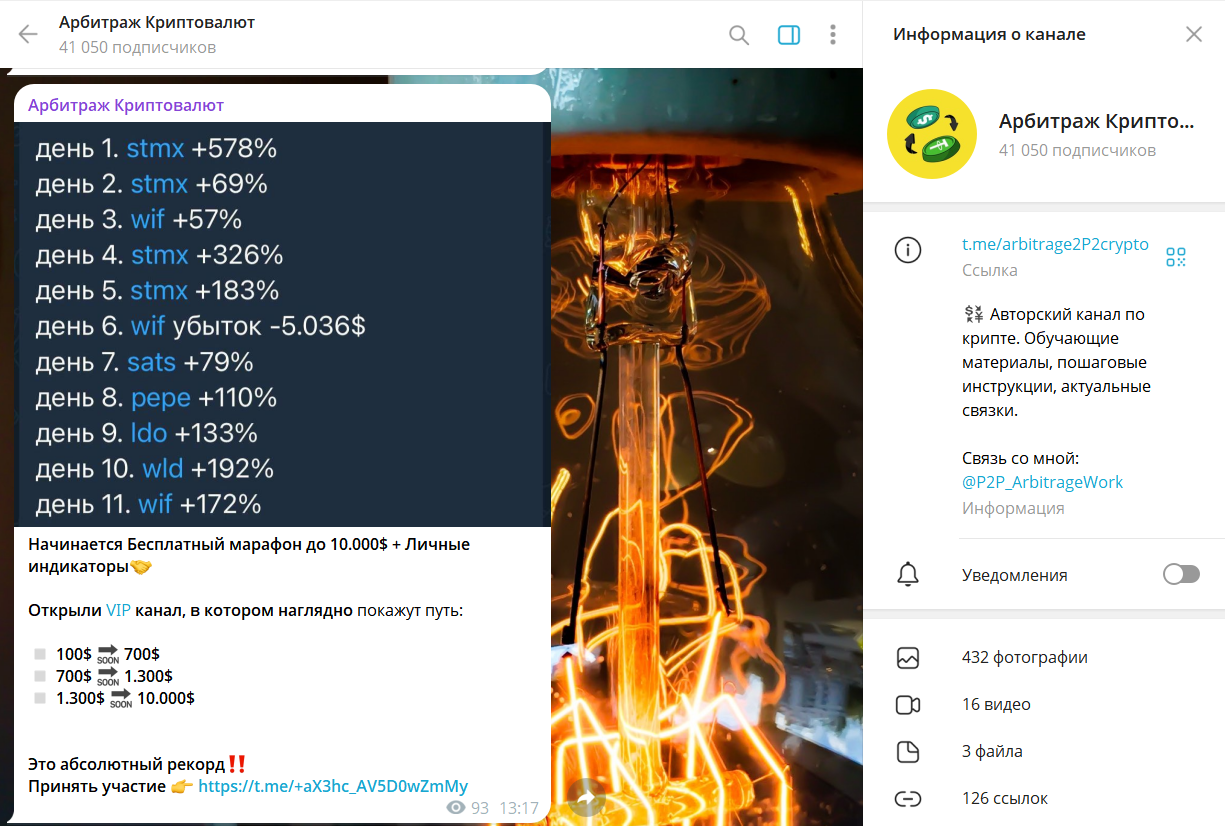Screen dimensions: 1225x826
Task: Open search in the channel
Action: point(739,35)
